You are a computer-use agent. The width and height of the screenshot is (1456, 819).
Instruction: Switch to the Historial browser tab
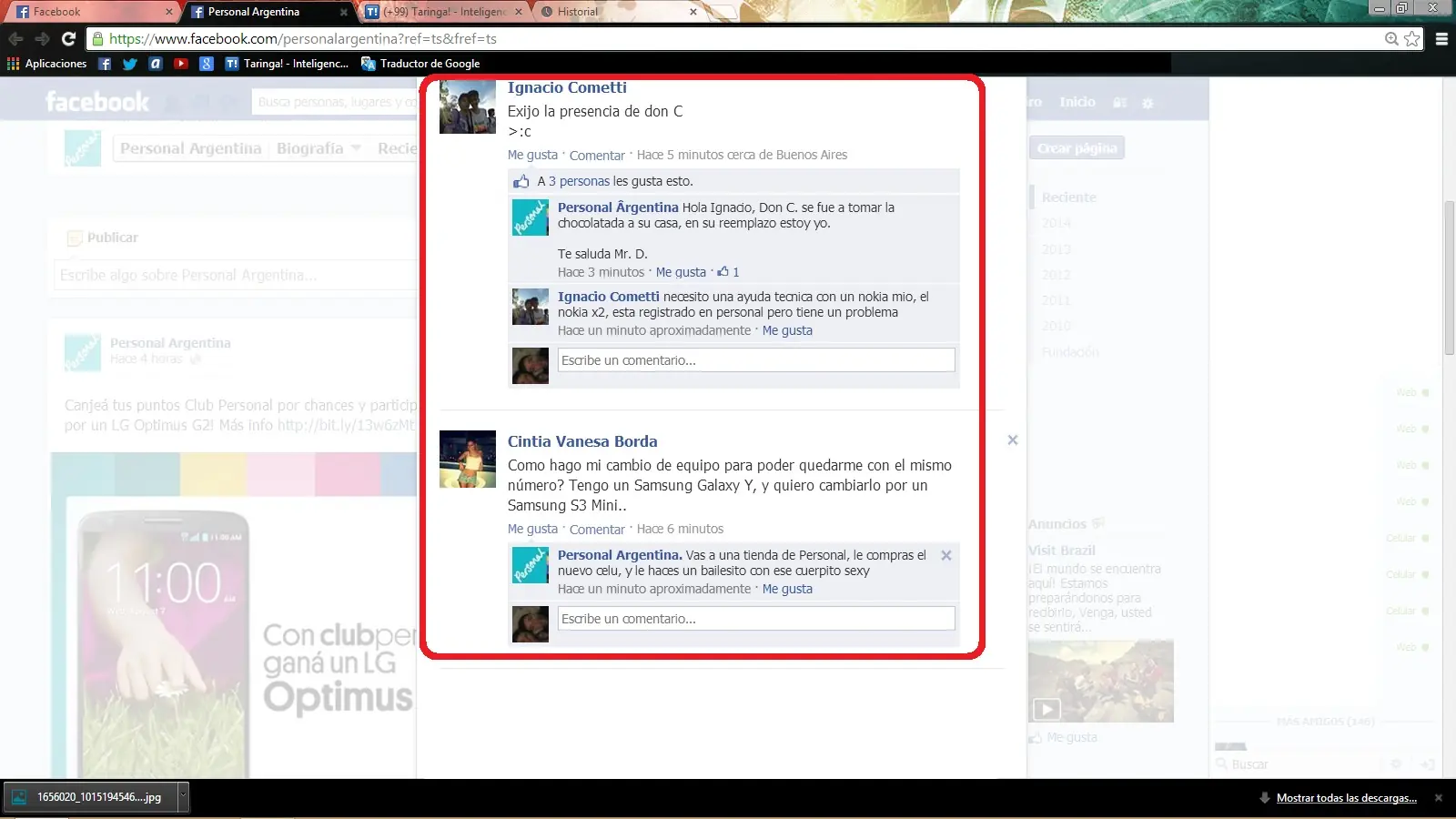click(619, 12)
